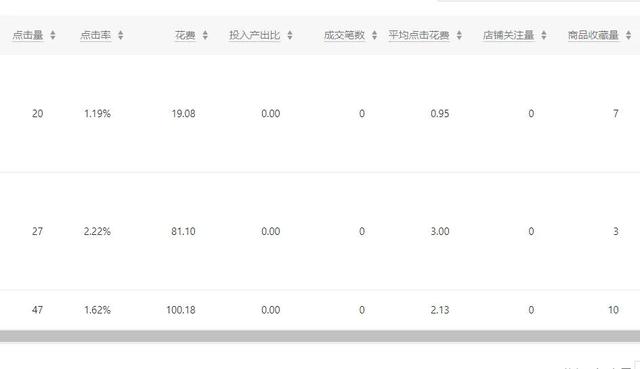Click the 投入产出比 column header label
640x369 pixels.
pyautogui.click(x=254, y=35)
